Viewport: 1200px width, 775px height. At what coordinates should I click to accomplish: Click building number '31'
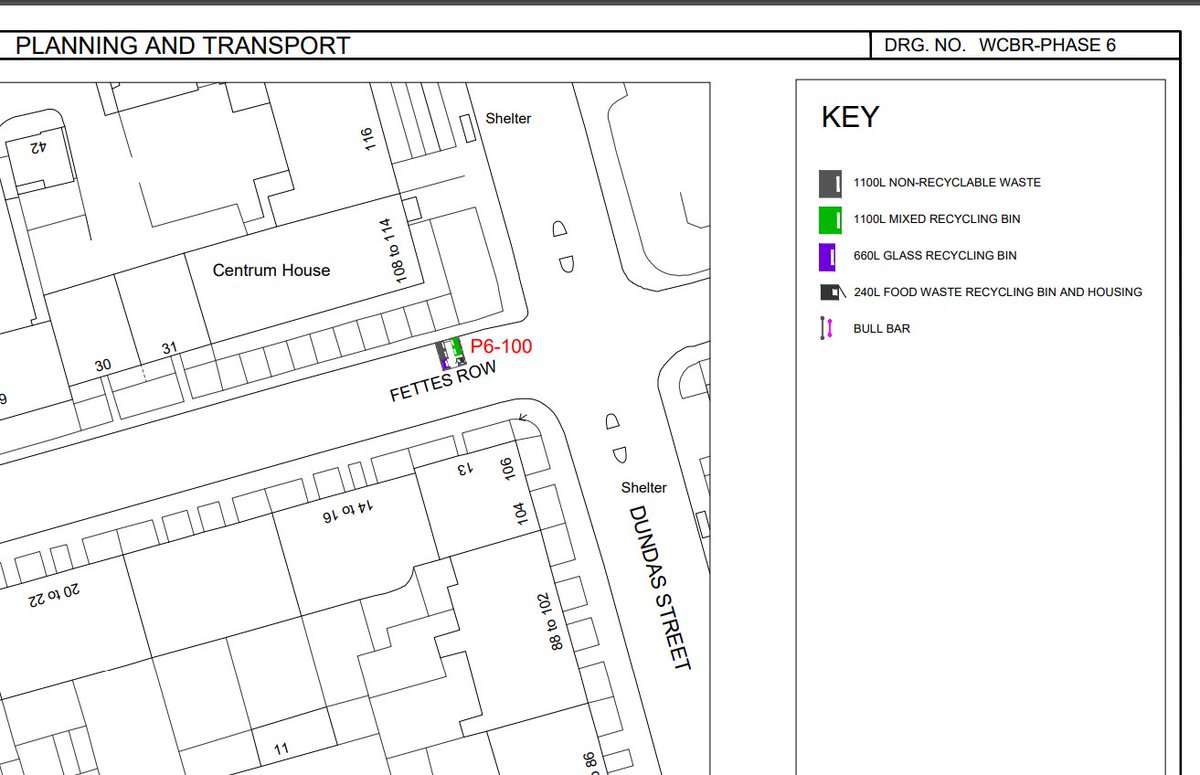pyautogui.click(x=170, y=348)
